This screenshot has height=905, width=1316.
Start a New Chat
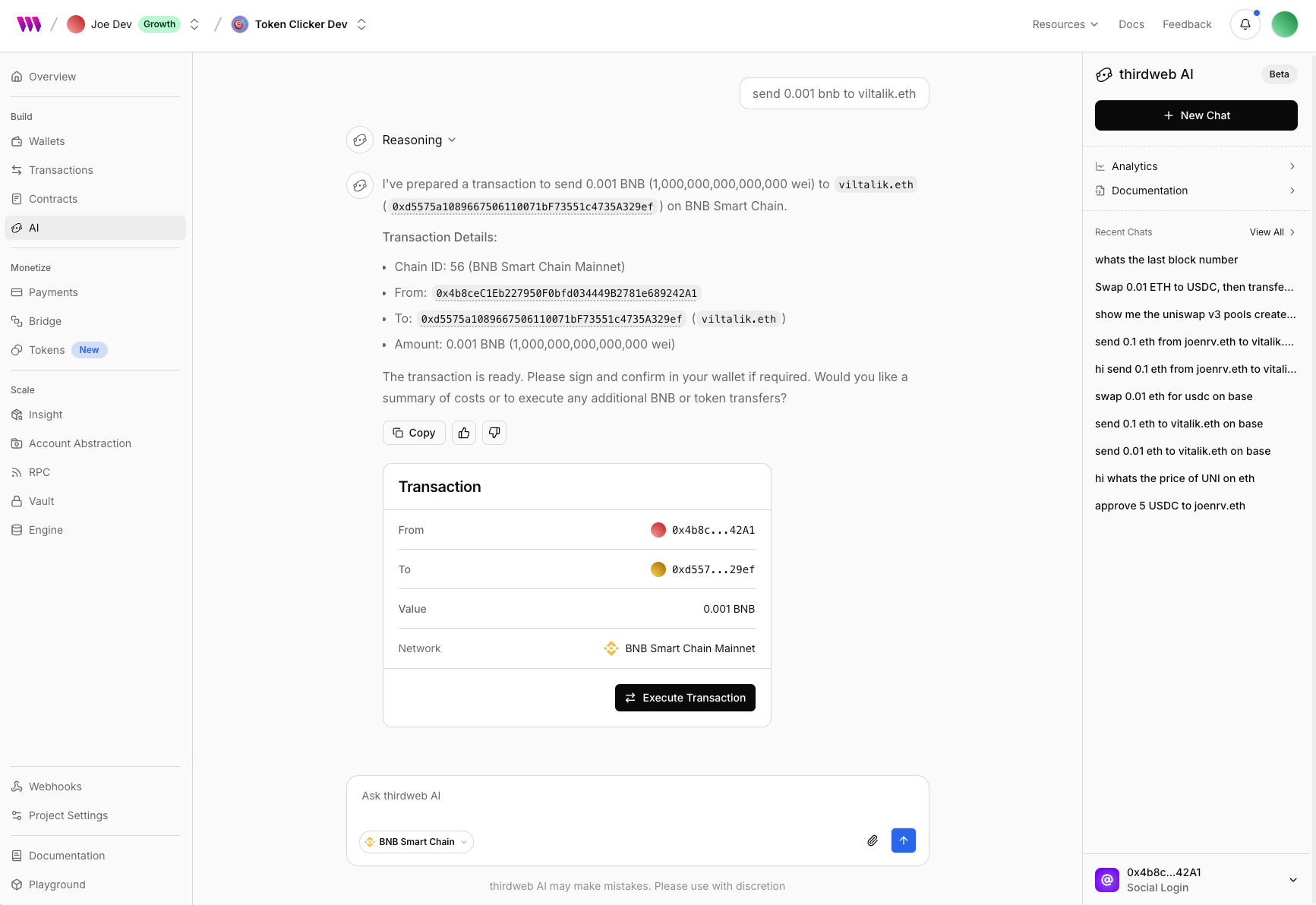tap(1196, 115)
